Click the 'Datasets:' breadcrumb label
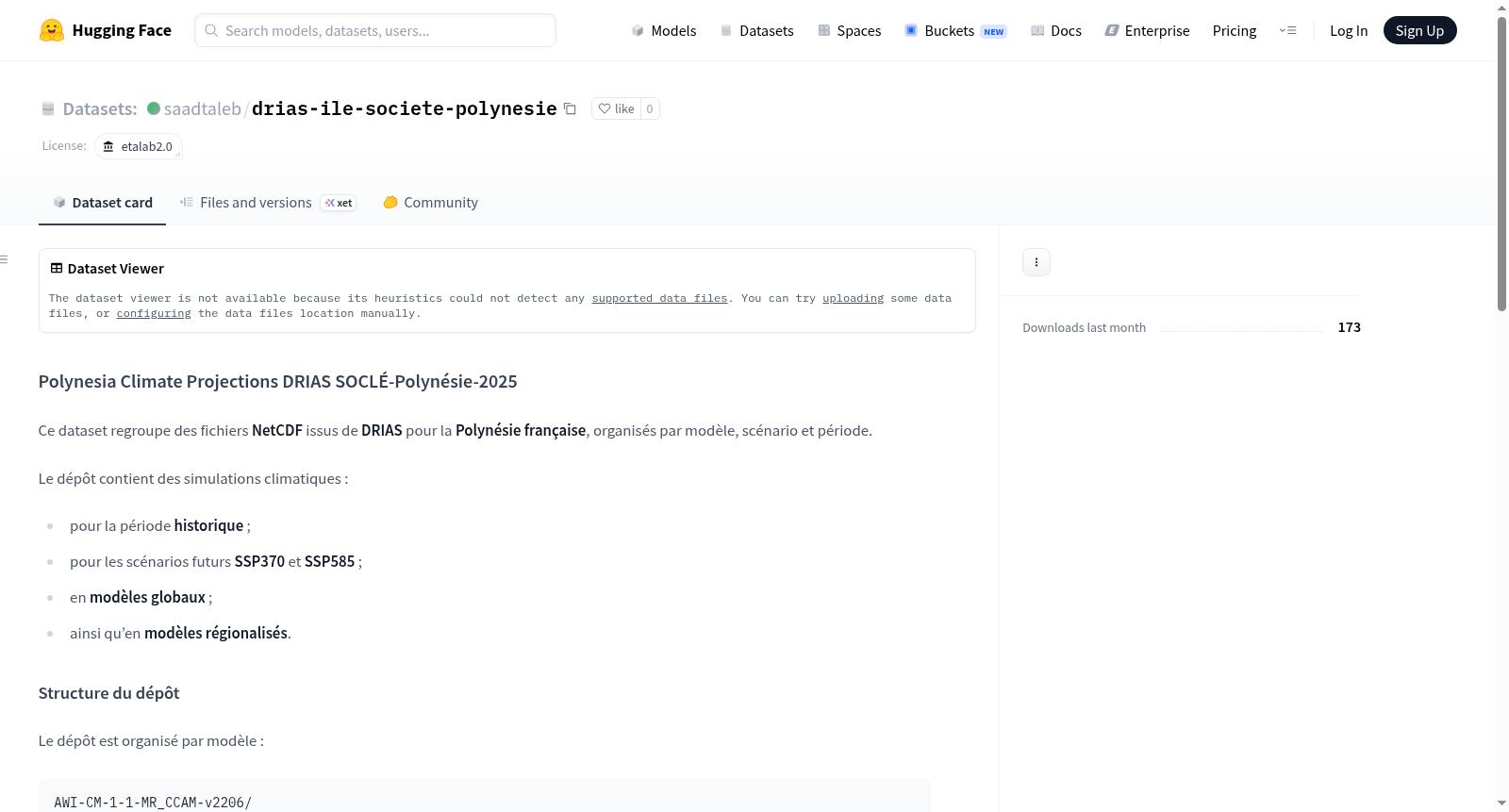The width and height of the screenshot is (1509, 812). click(x=100, y=108)
